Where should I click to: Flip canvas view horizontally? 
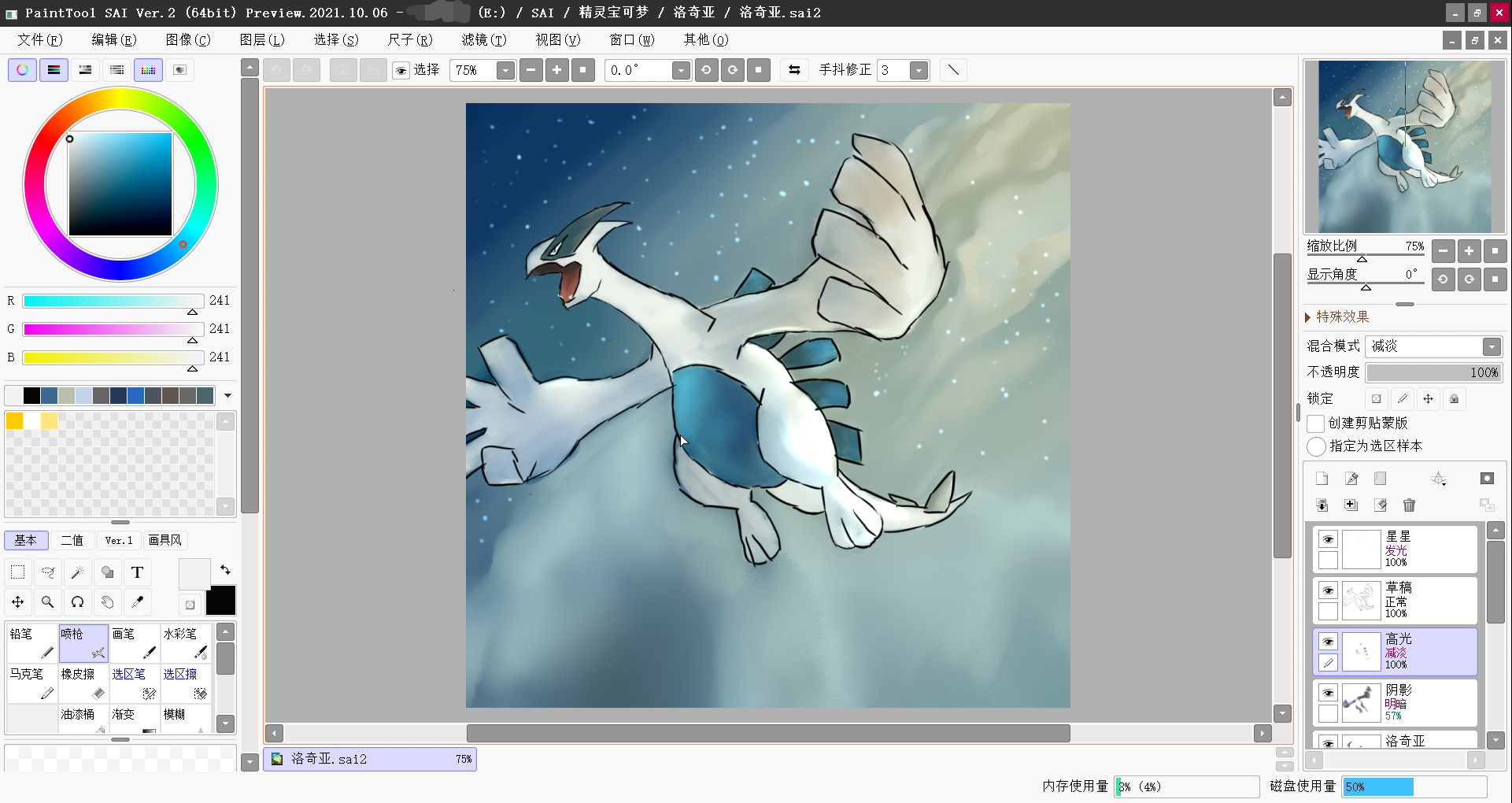[794, 70]
